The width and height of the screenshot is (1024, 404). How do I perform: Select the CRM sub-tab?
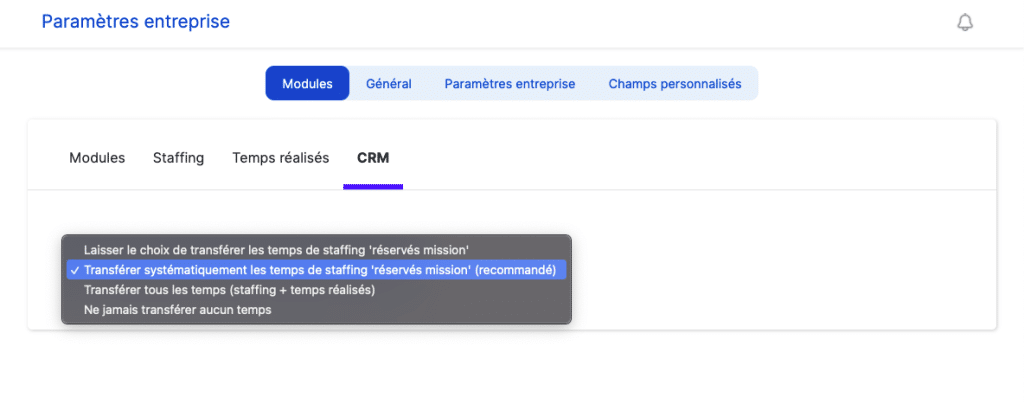(373, 158)
